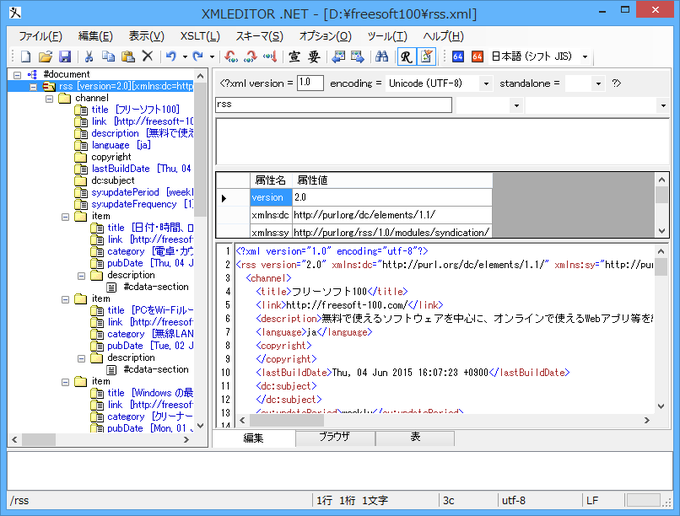Paste from the clipboard icon
Viewport: 680px width, 516px height.
[x=128, y=56]
